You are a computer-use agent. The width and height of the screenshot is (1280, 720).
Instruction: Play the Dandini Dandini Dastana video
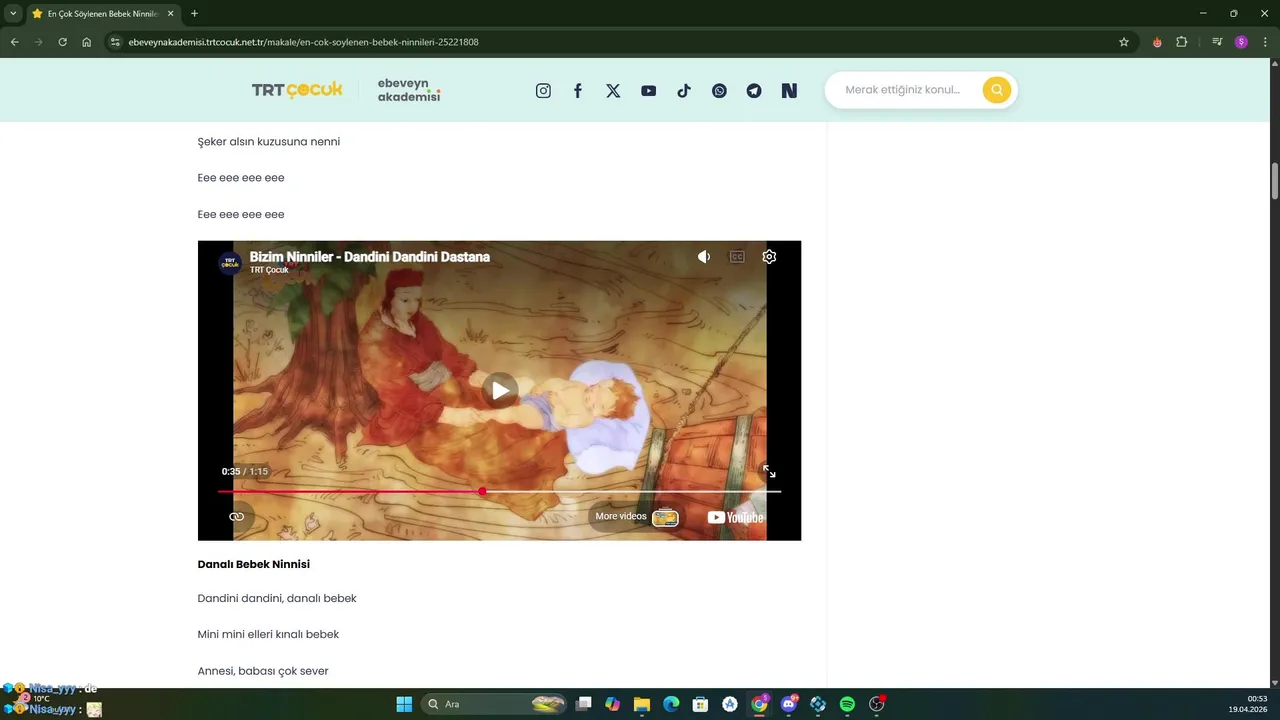pos(500,390)
